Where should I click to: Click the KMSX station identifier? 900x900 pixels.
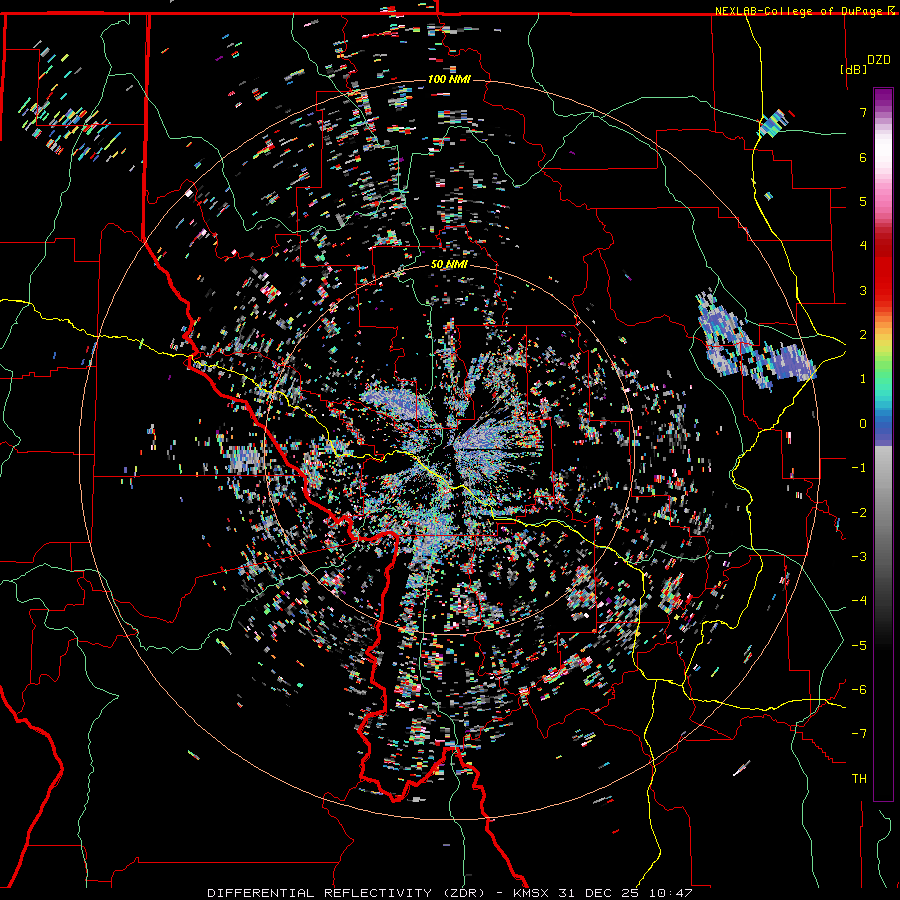pyautogui.click(x=532, y=893)
